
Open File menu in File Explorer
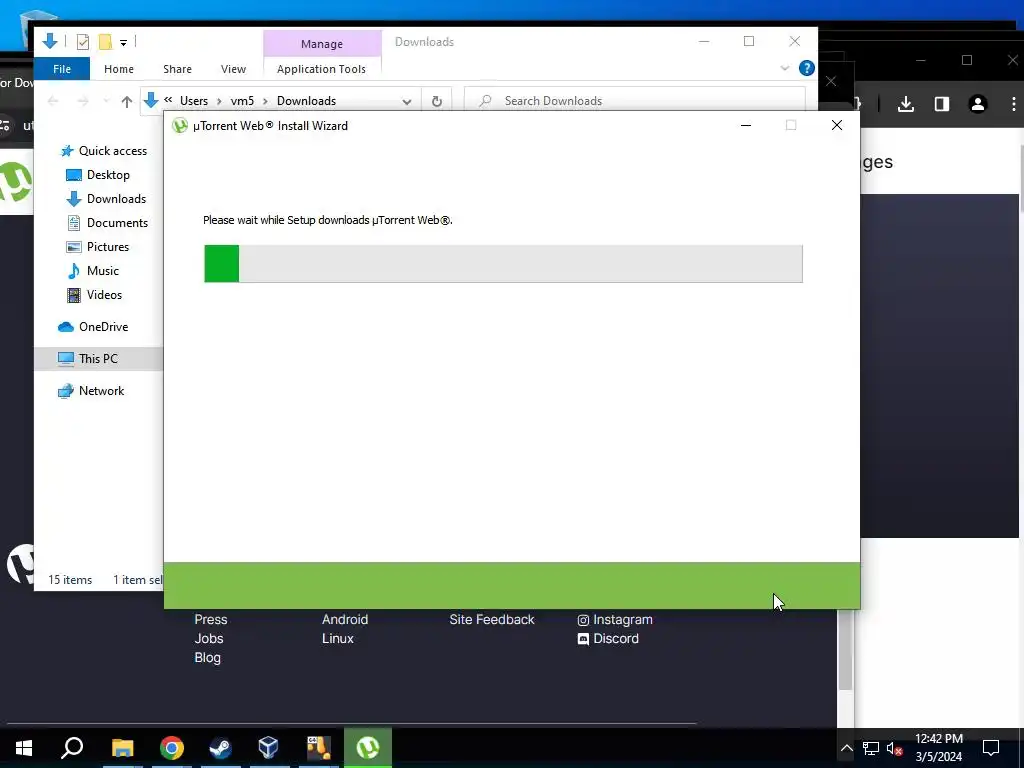pyautogui.click(x=62, y=69)
